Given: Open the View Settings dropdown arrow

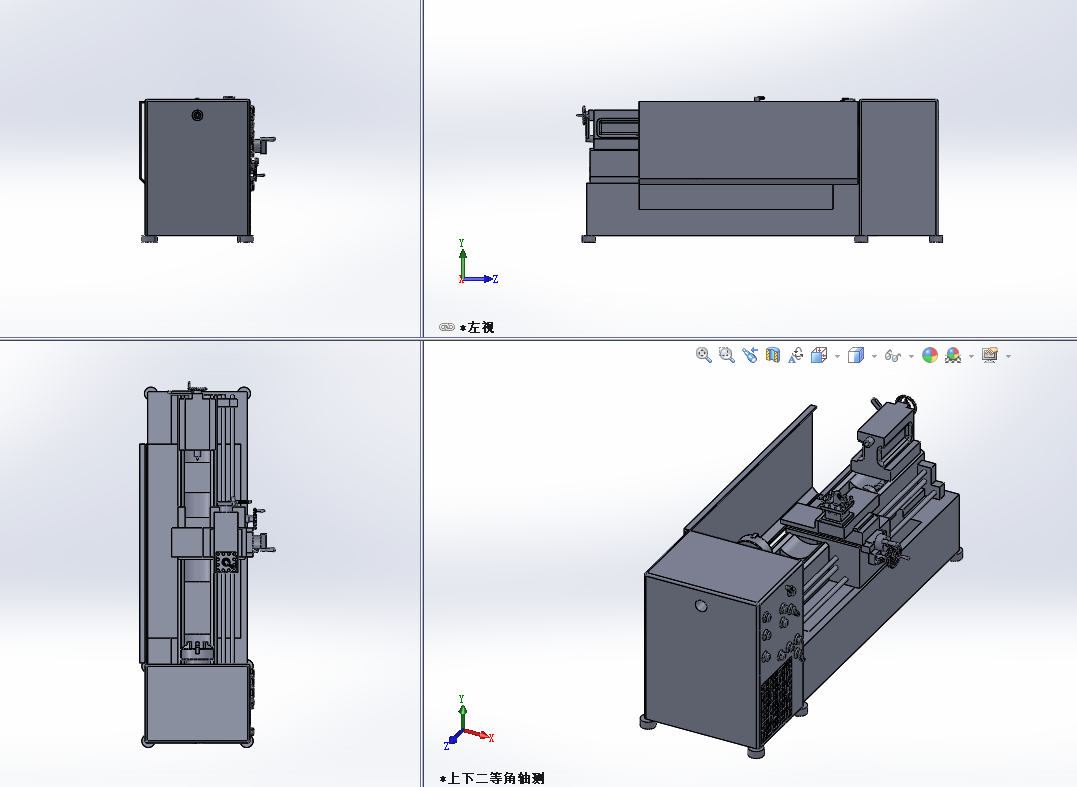Looking at the screenshot, I should coord(1008,356).
